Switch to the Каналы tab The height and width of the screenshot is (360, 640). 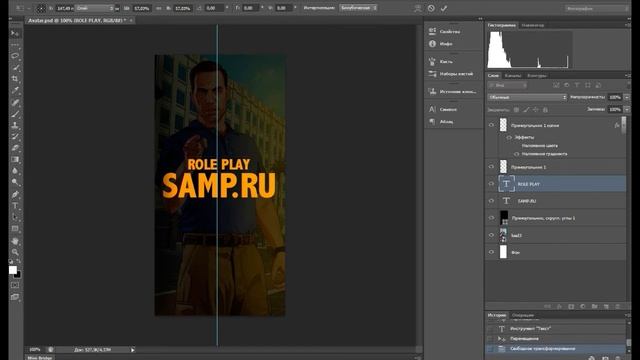point(513,76)
